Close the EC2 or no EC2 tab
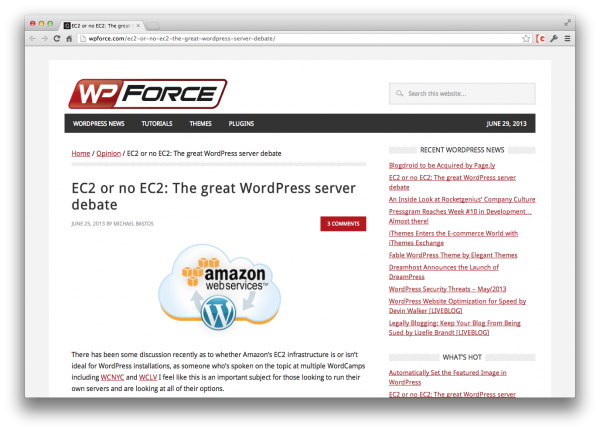Screen dimensions: 600x432 (138, 26)
